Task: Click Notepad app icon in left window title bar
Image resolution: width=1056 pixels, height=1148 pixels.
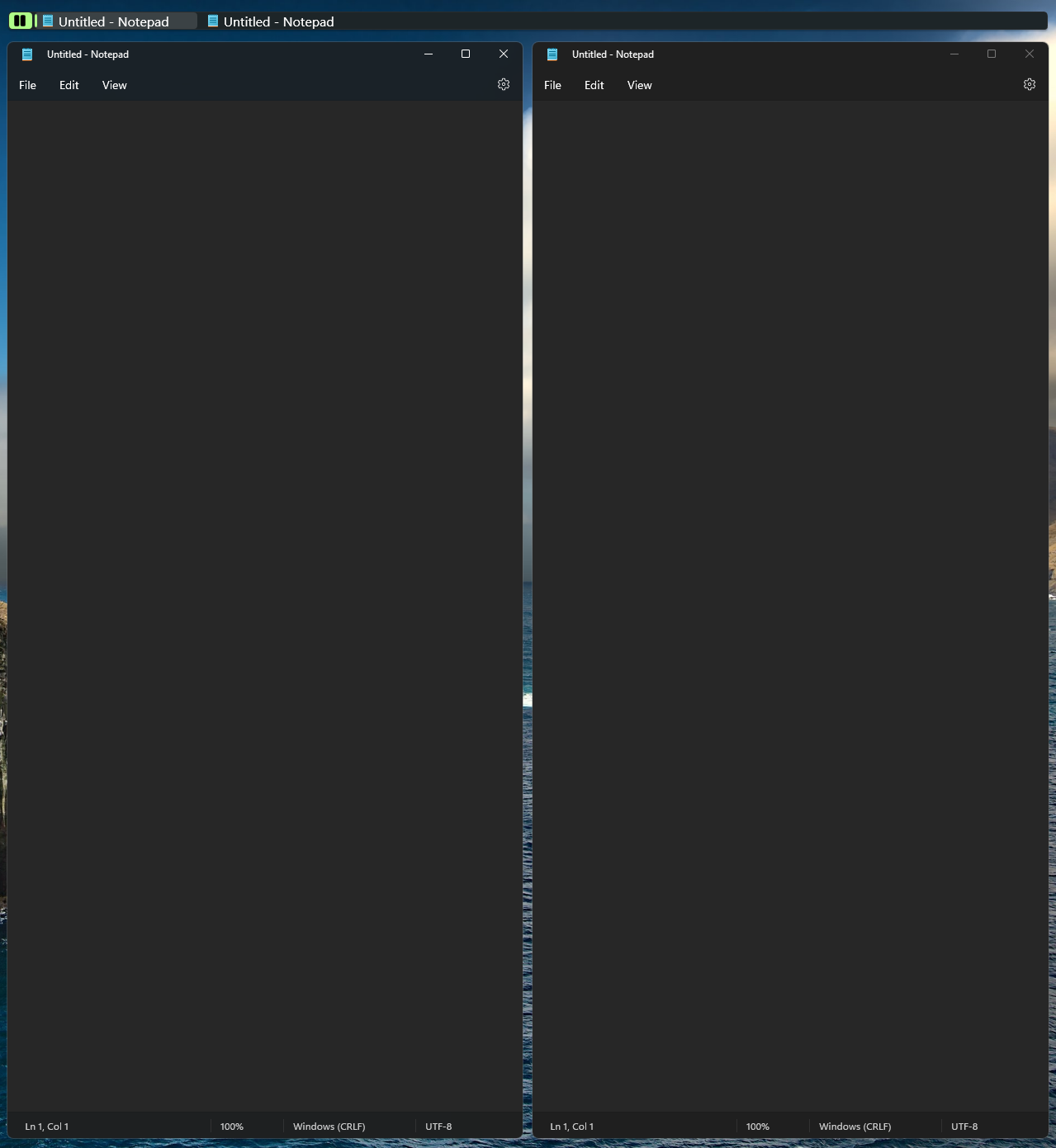Action: [27, 54]
